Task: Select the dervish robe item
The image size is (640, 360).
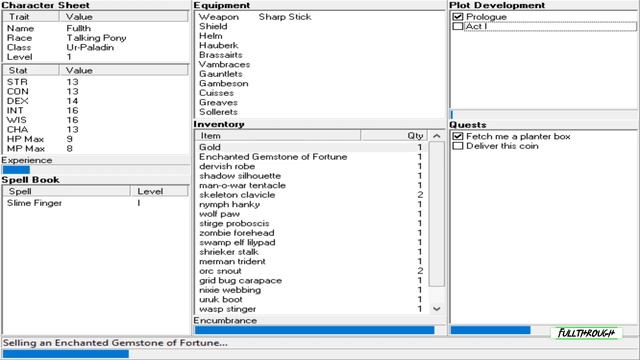Action: [x=311, y=166]
